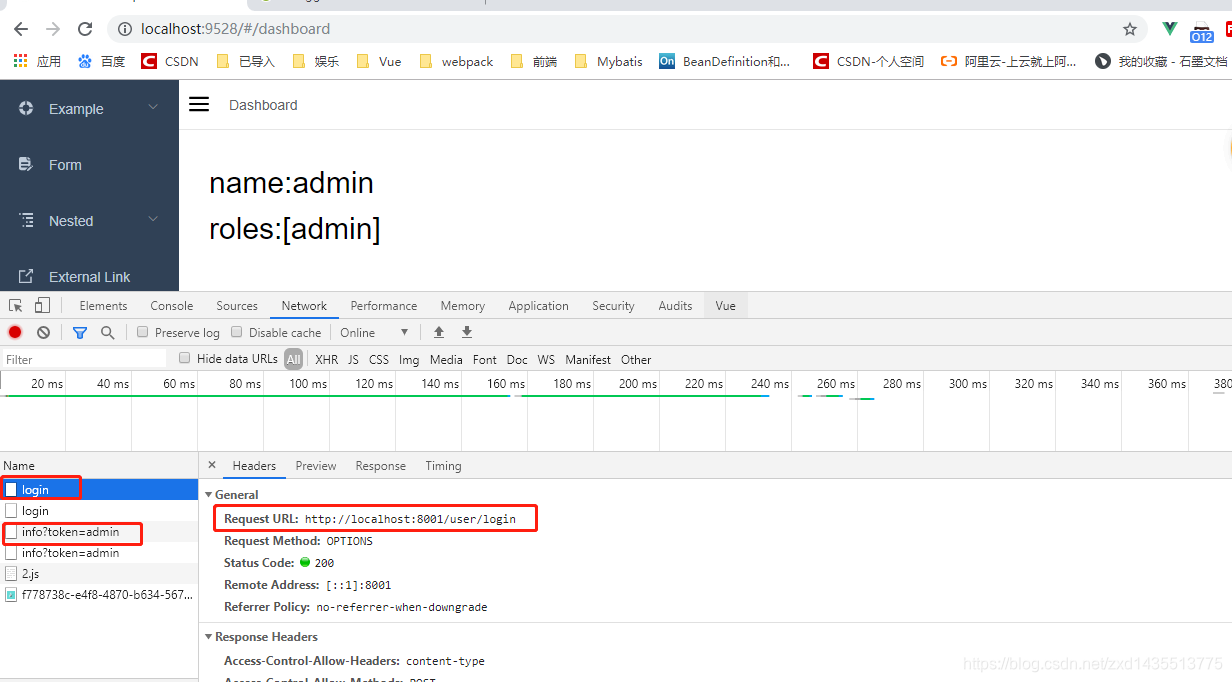Activate the inspect element picker icon
This screenshot has height=682, width=1232.
tap(16, 305)
